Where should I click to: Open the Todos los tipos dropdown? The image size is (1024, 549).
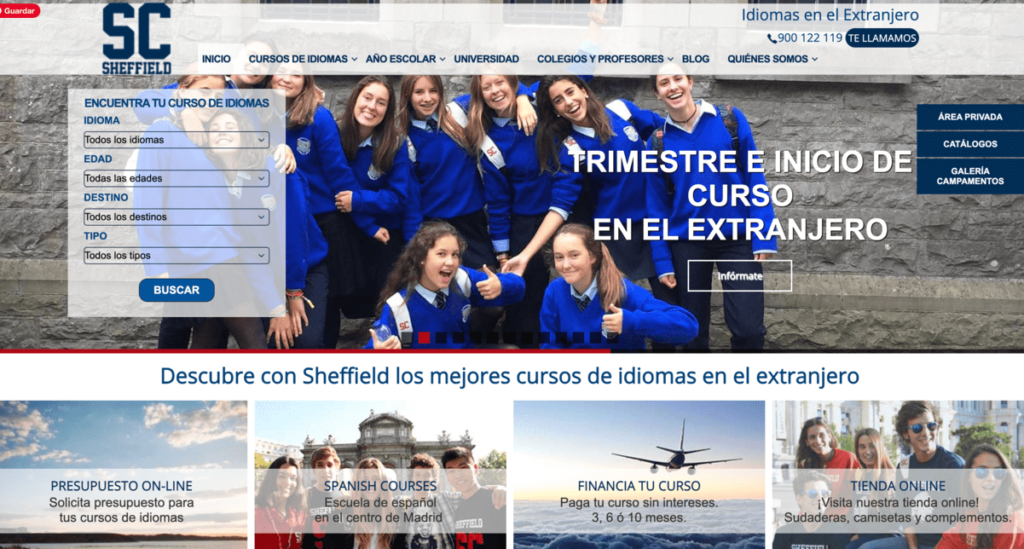176,255
